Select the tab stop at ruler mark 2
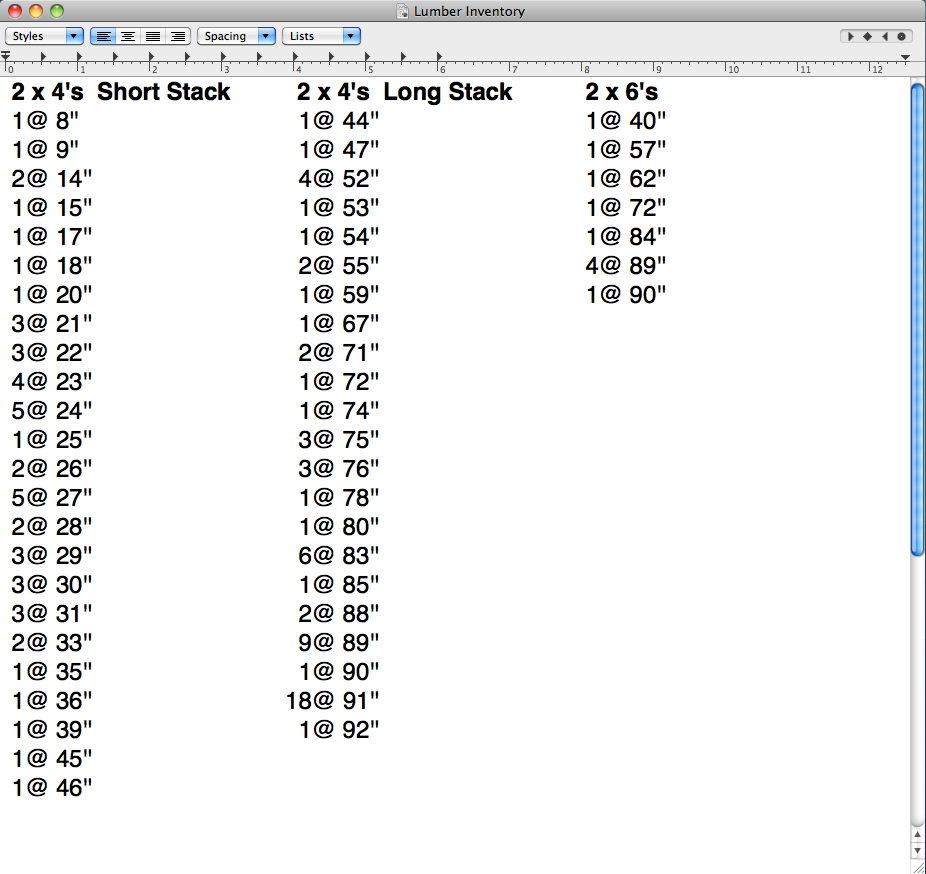Screen dimensions: 926x874 [x=151, y=57]
